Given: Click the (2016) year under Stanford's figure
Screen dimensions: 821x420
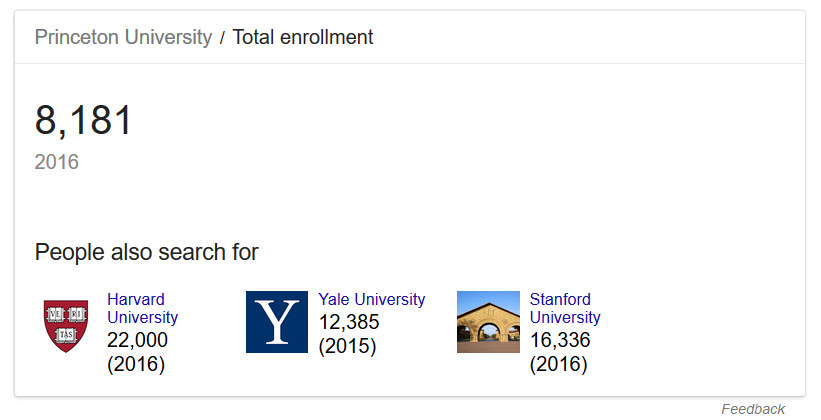Looking at the screenshot, I should [558, 364].
